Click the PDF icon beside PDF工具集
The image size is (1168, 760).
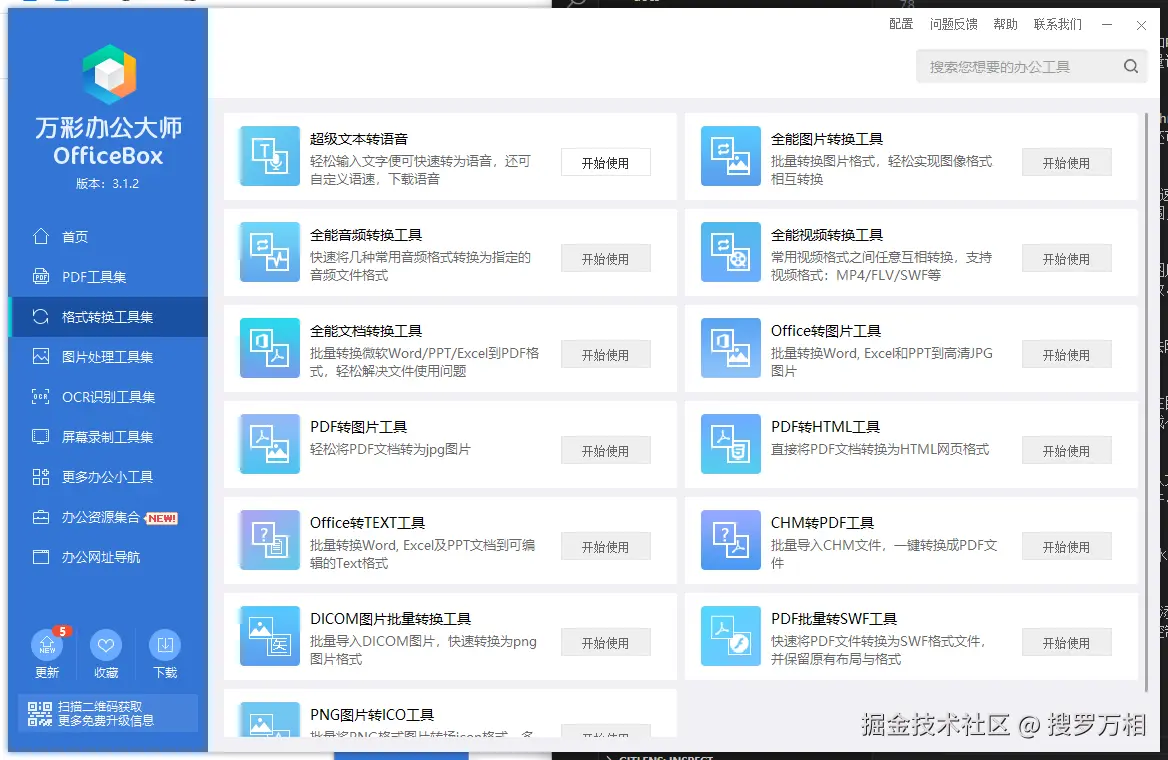coord(41,276)
